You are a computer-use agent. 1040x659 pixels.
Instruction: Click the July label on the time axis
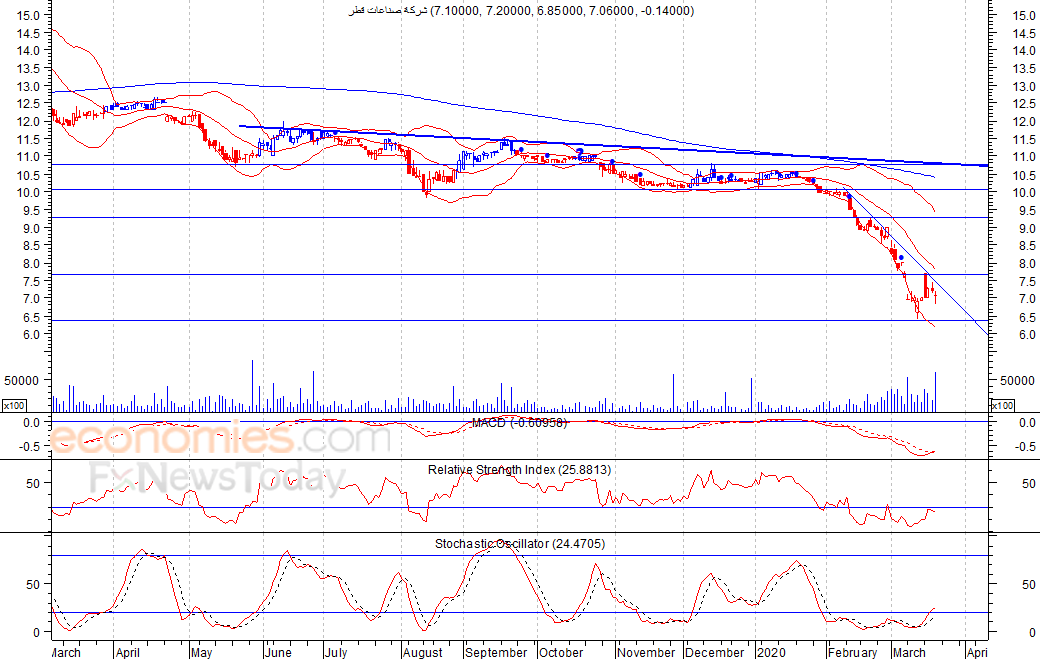(336, 652)
